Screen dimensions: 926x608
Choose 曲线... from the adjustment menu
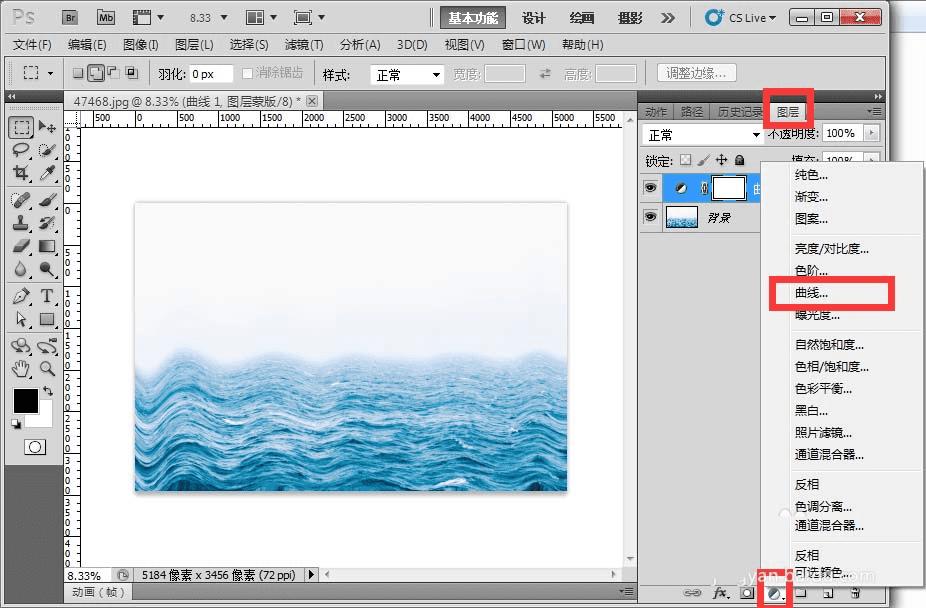[812, 293]
